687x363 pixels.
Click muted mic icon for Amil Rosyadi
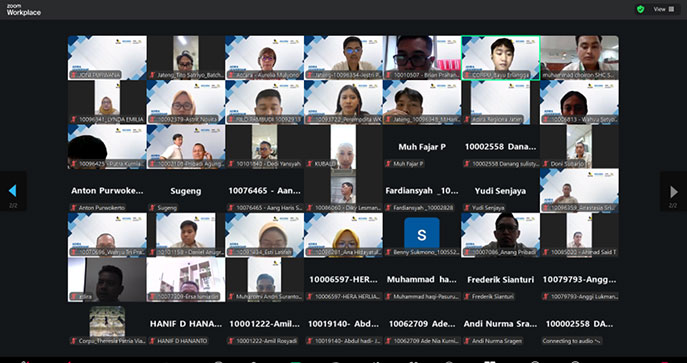tap(230, 341)
